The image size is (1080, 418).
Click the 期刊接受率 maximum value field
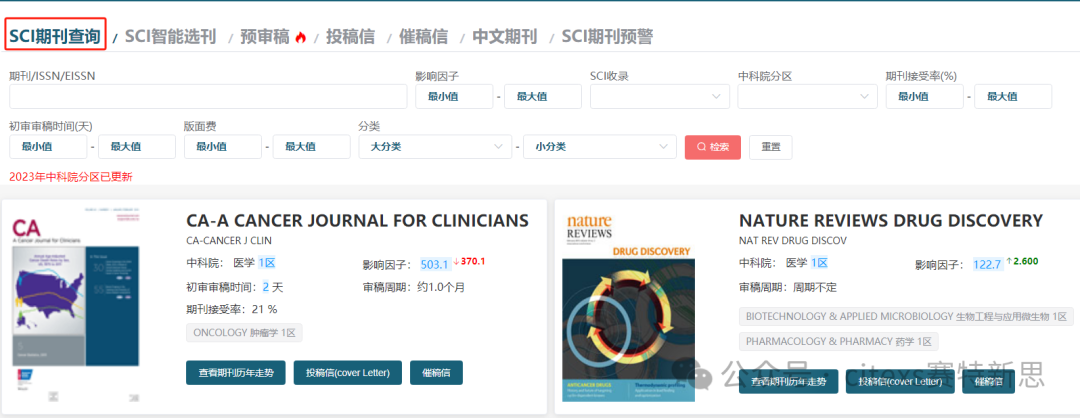pyautogui.click(x=1013, y=96)
